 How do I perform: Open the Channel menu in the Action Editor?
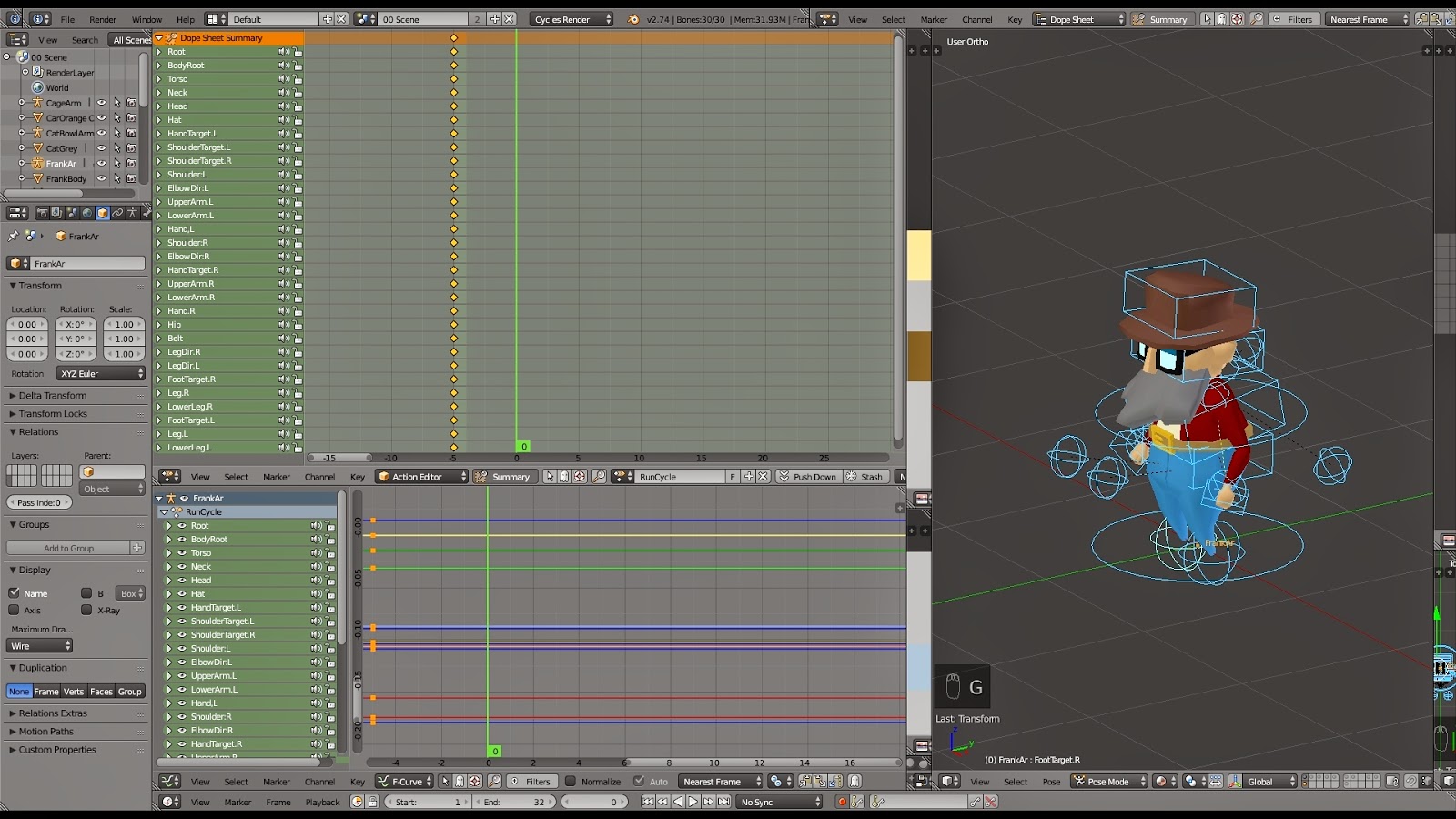pos(319,476)
